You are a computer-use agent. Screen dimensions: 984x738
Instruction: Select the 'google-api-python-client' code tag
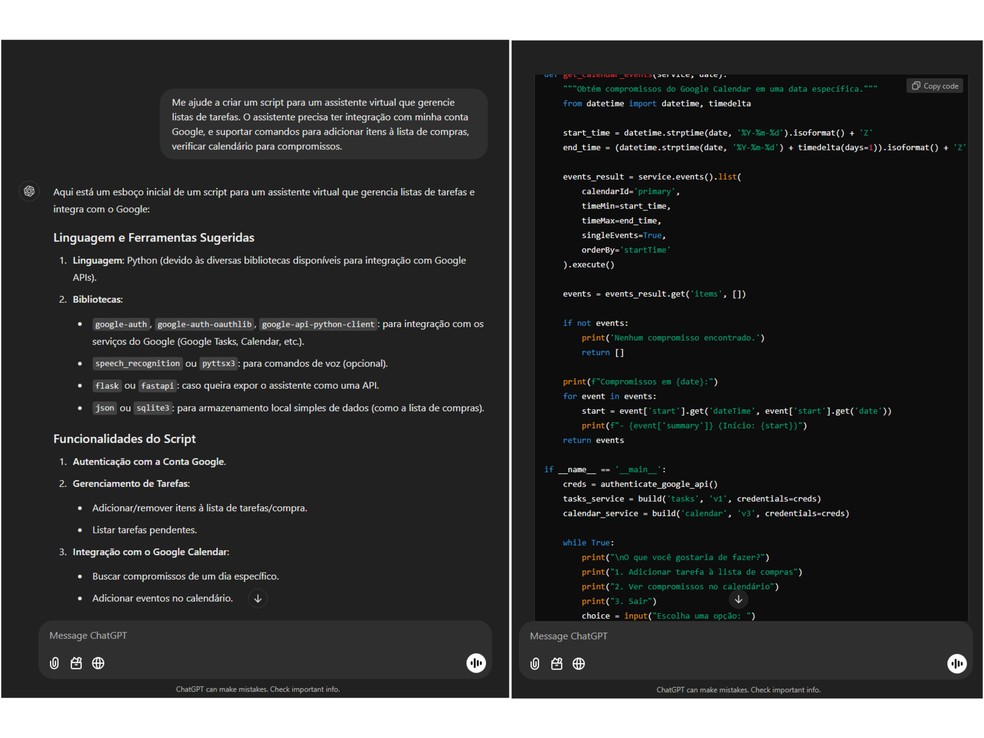click(x=318, y=324)
